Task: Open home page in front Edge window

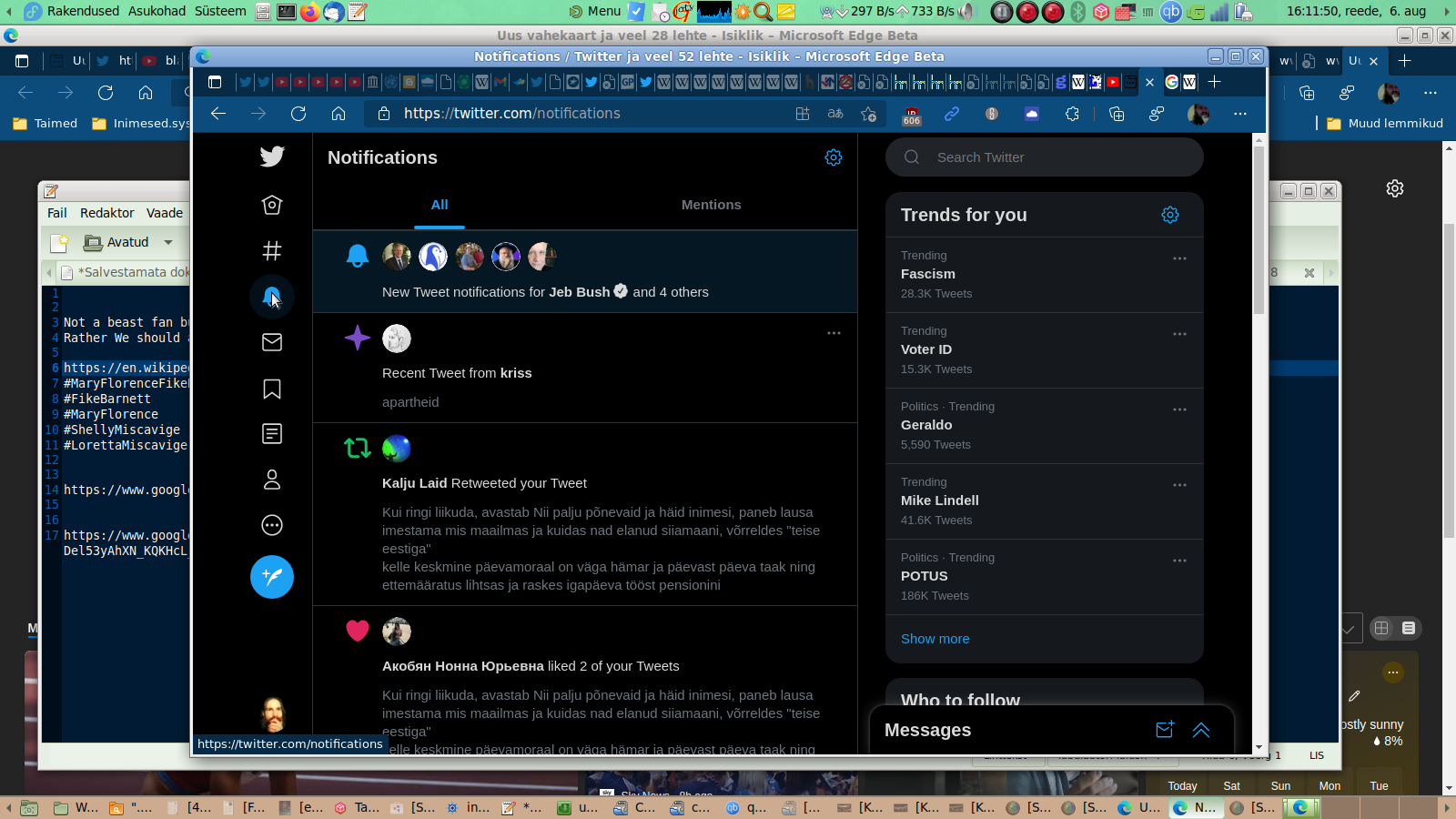Action: tap(339, 114)
